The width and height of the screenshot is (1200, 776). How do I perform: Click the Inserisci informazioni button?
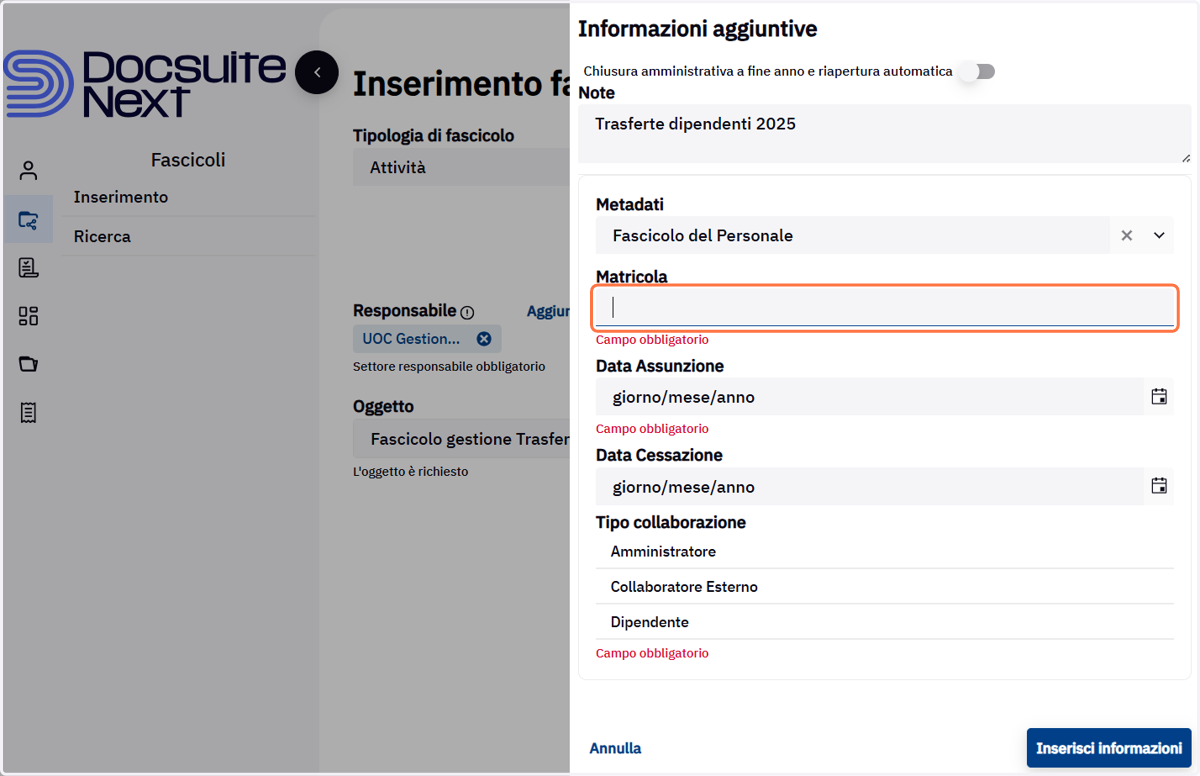click(1109, 748)
